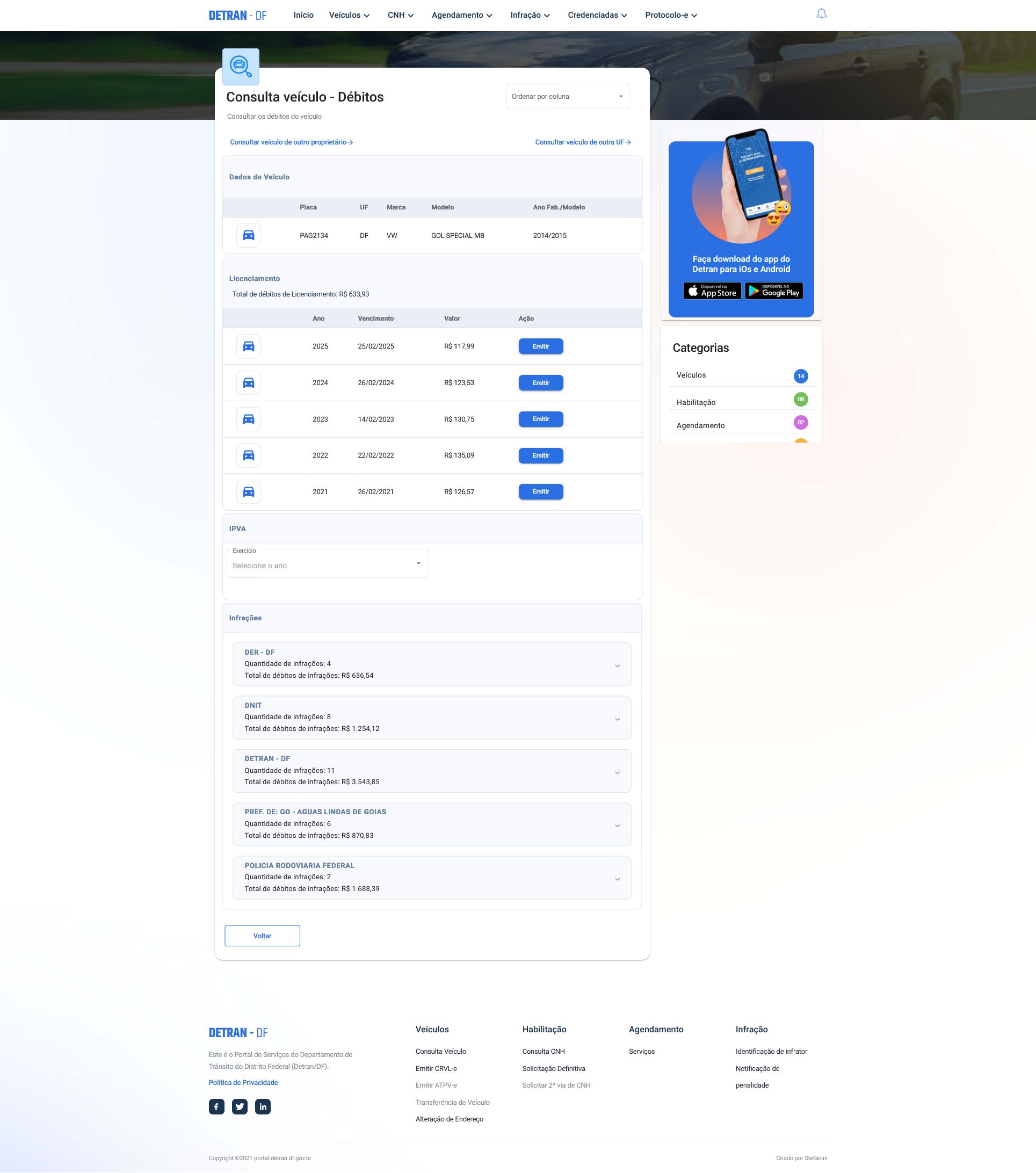The image size is (1036, 1173).
Task: Click the car icon for PAG2134
Action: (249, 235)
